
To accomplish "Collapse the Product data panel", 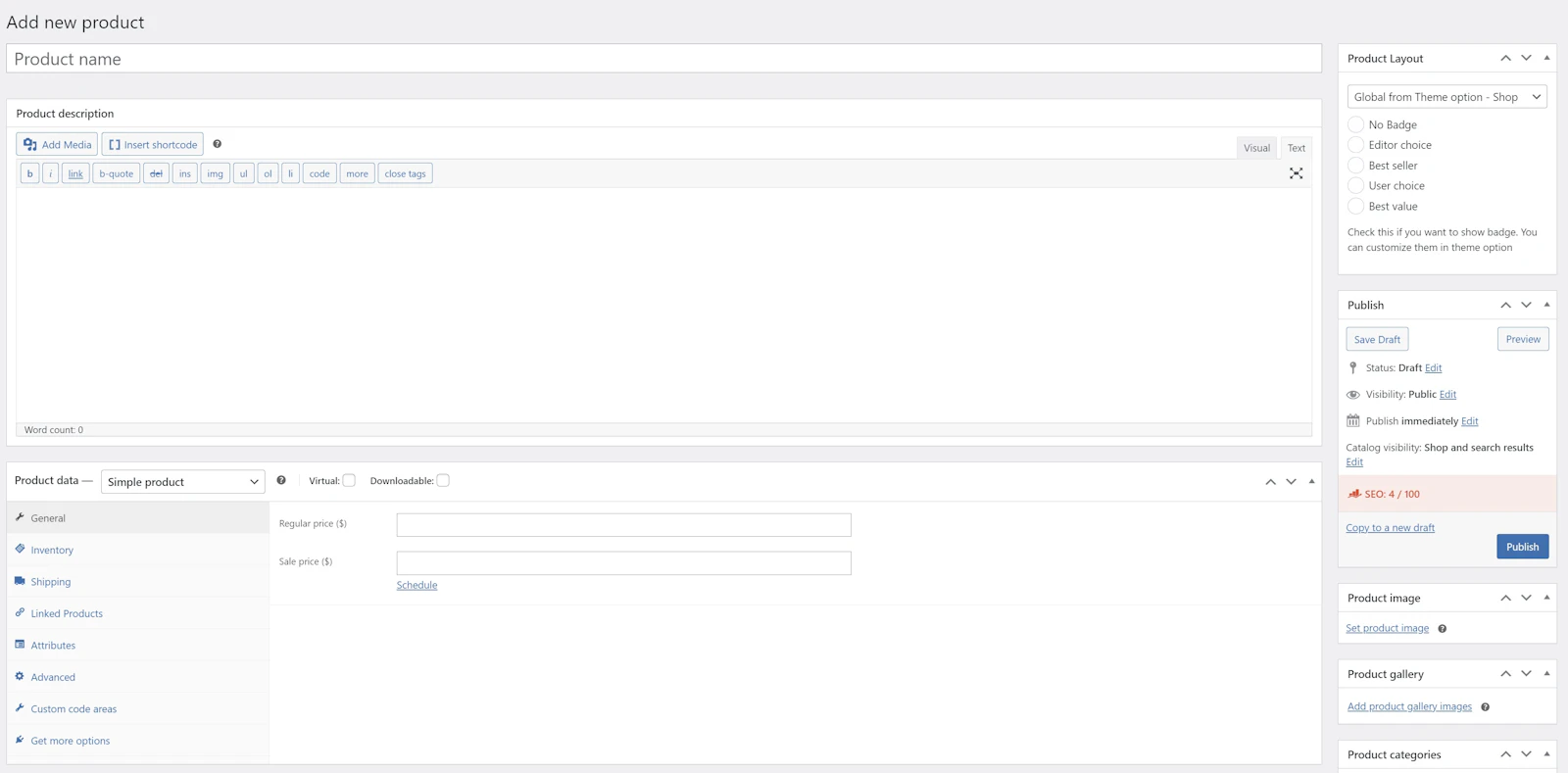I will click(x=1311, y=481).
